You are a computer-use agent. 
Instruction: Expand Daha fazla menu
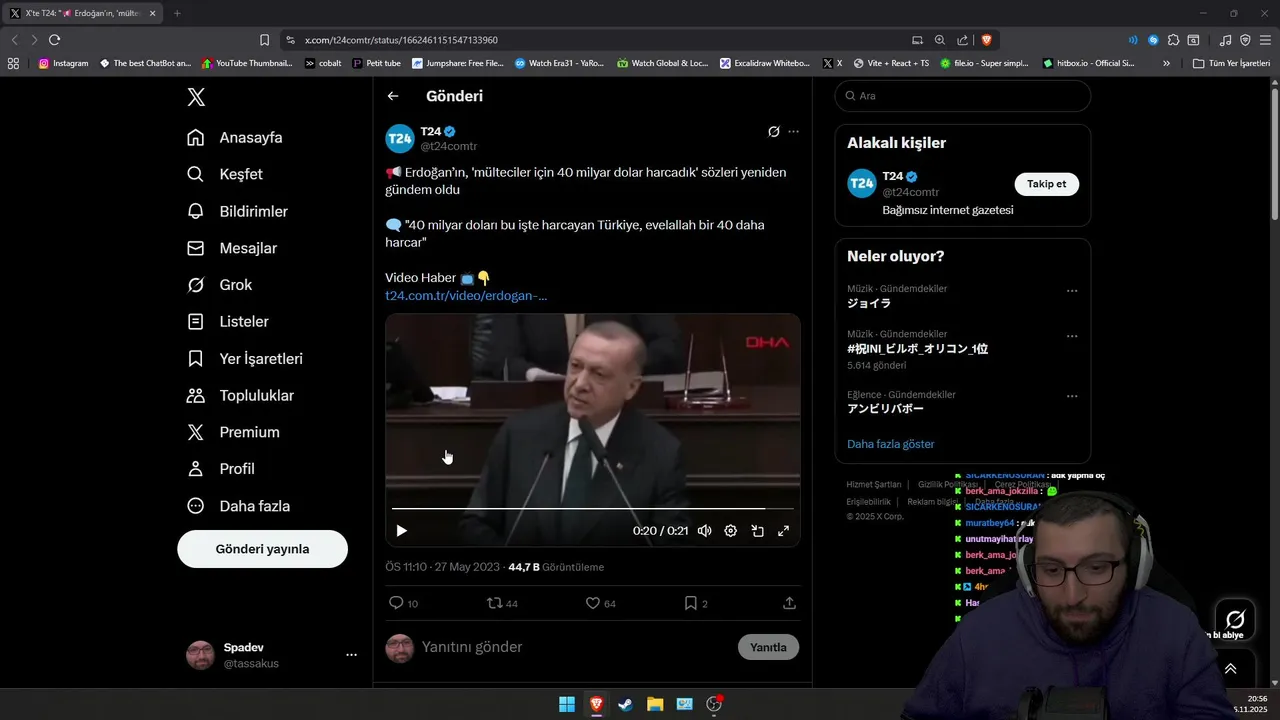238,506
